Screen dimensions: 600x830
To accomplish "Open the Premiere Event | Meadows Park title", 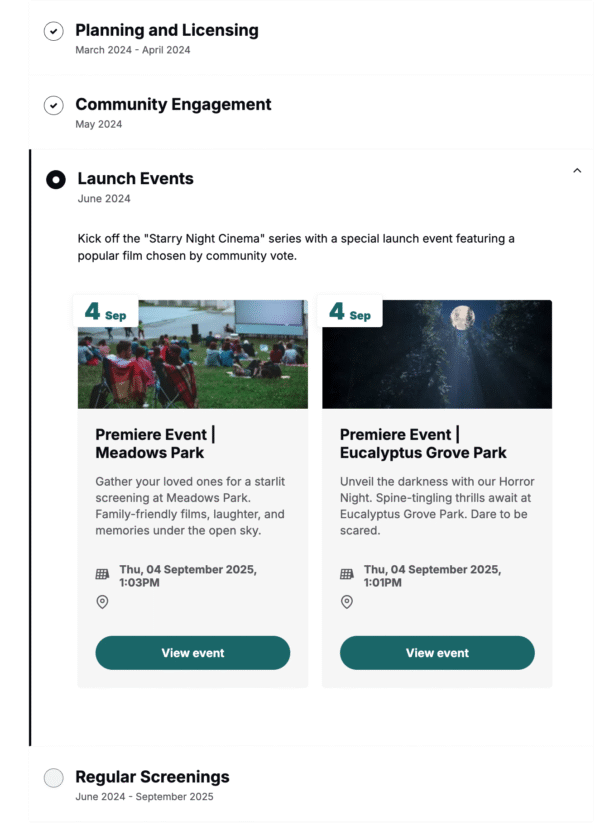I will pyautogui.click(x=155, y=443).
